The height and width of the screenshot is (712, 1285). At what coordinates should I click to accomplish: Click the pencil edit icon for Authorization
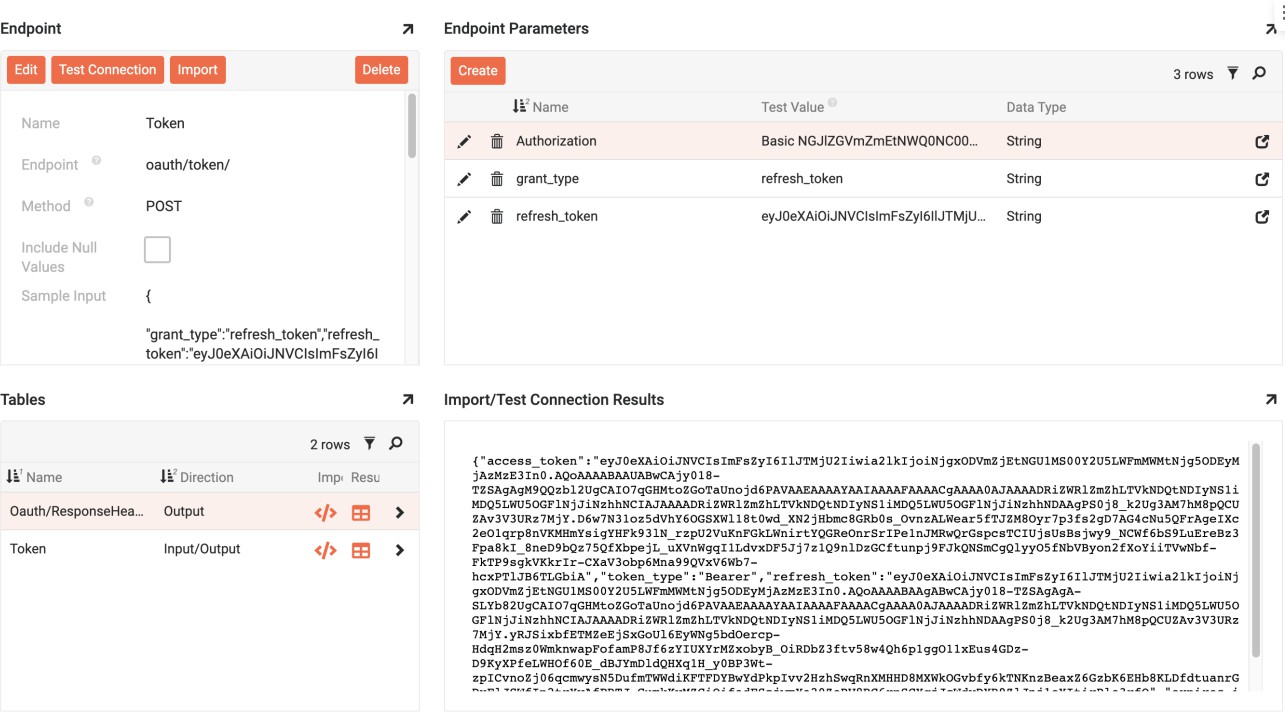pyautogui.click(x=464, y=142)
